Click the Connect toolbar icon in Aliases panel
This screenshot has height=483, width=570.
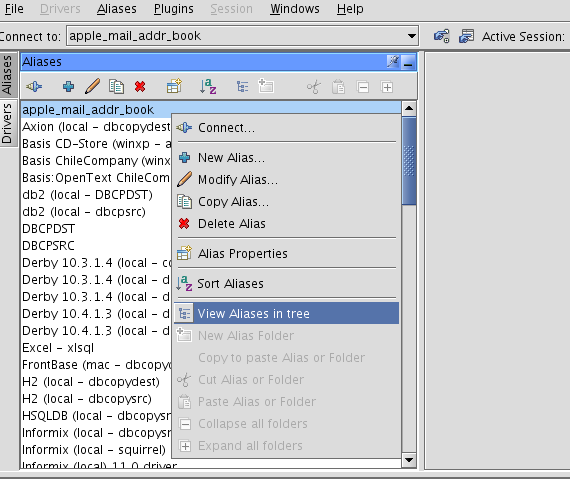click(x=34, y=86)
